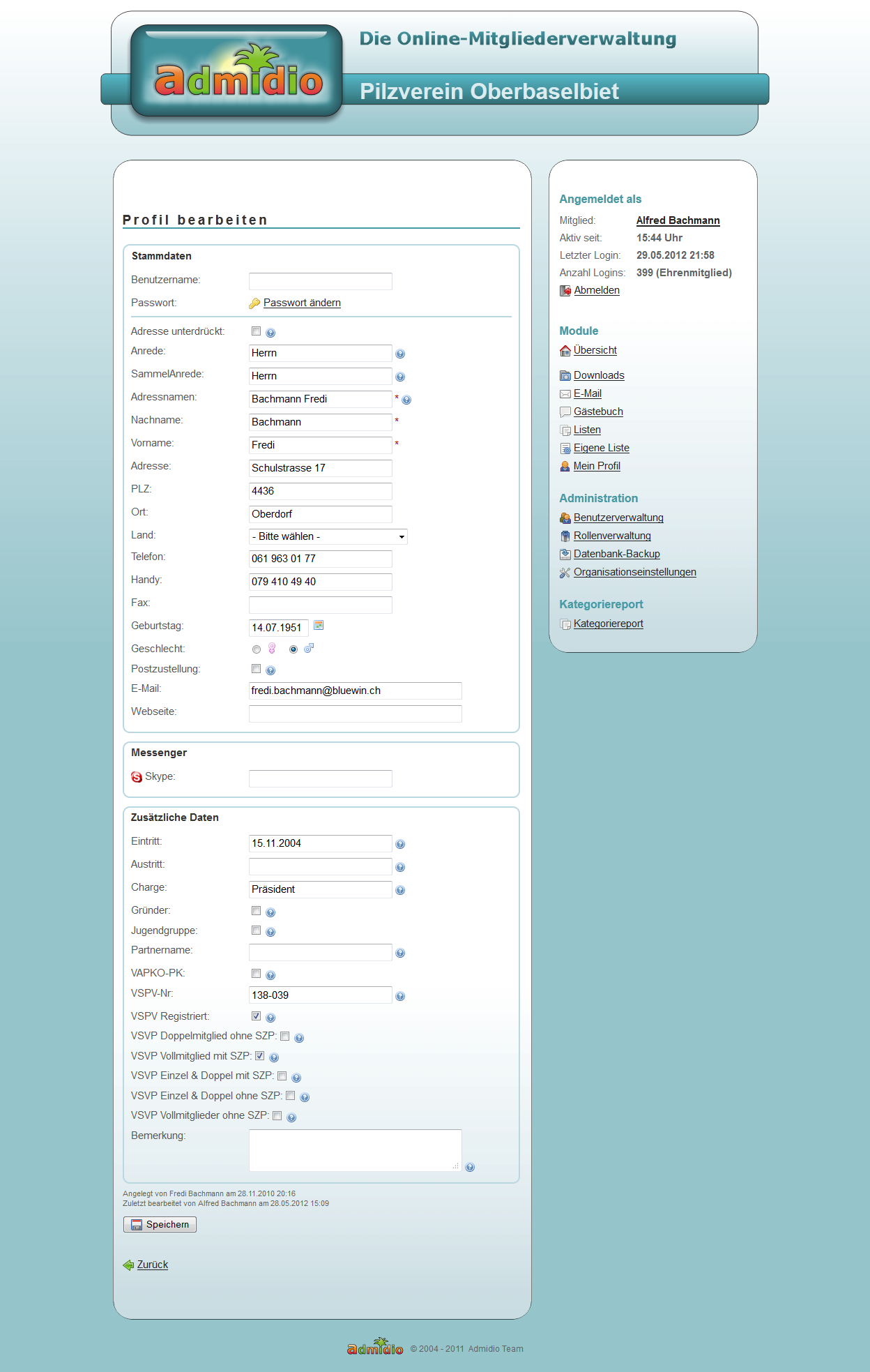Click the key icon for Passwort ändern
This screenshot has width=870, height=1372.
pos(254,303)
